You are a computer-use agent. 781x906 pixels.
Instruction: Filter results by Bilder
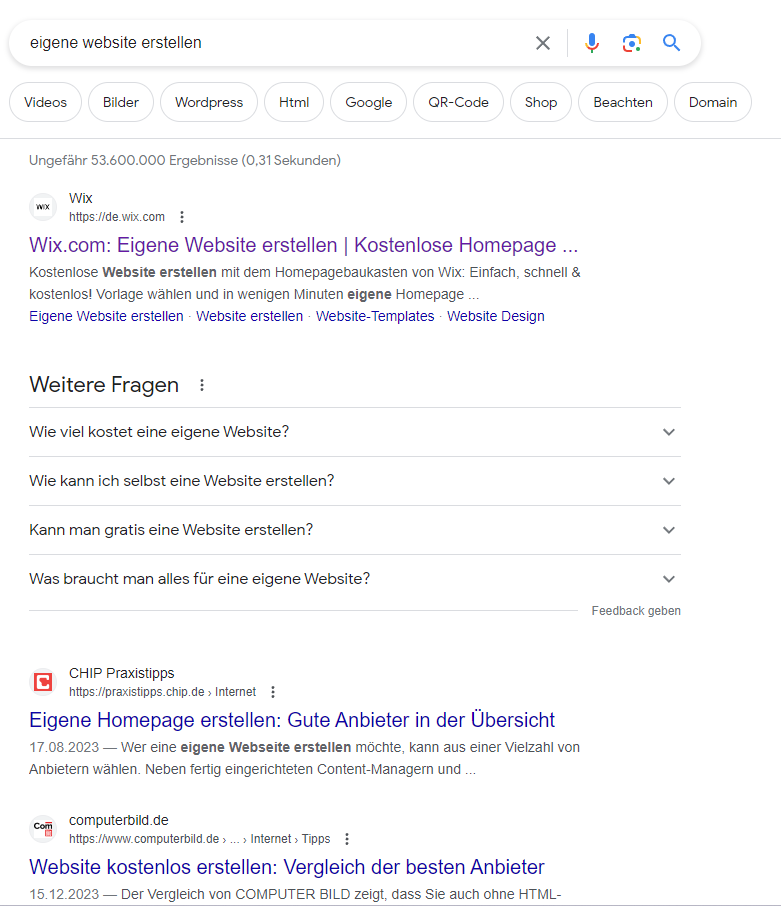tap(121, 102)
